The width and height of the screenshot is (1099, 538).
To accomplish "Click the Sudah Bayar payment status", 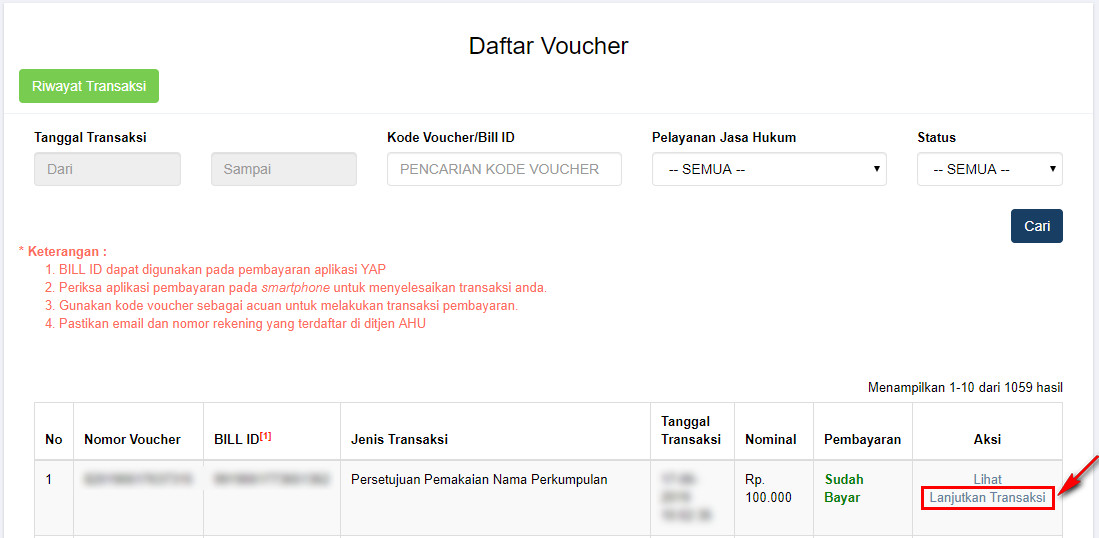I will point(844,489).
